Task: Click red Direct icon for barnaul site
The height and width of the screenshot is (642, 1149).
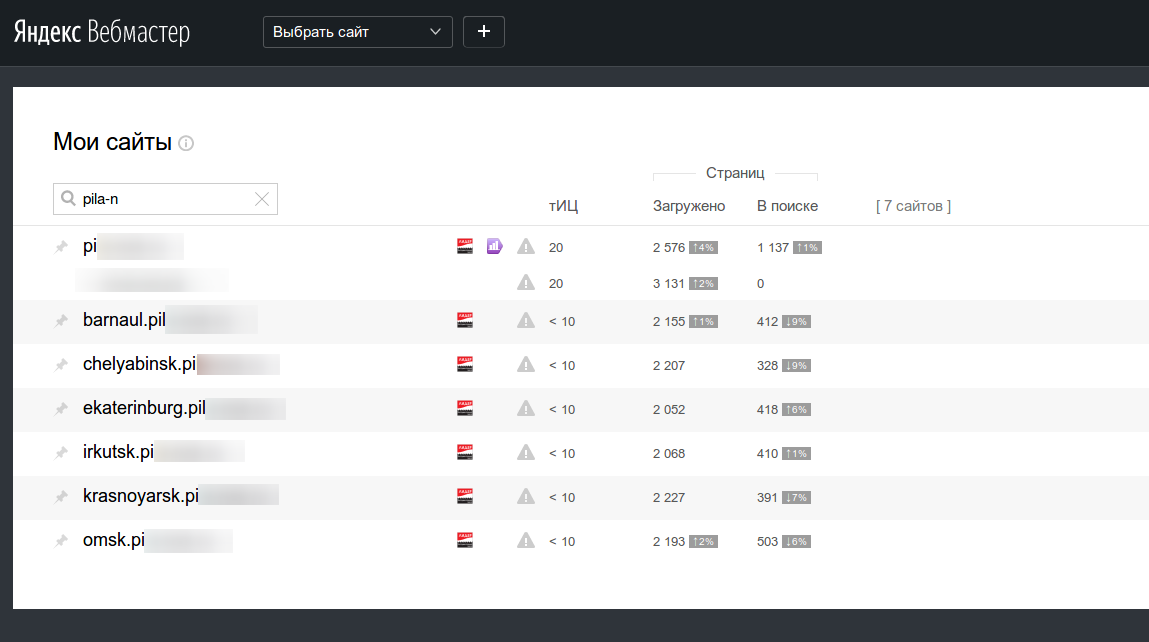Action: pos(464,321)
